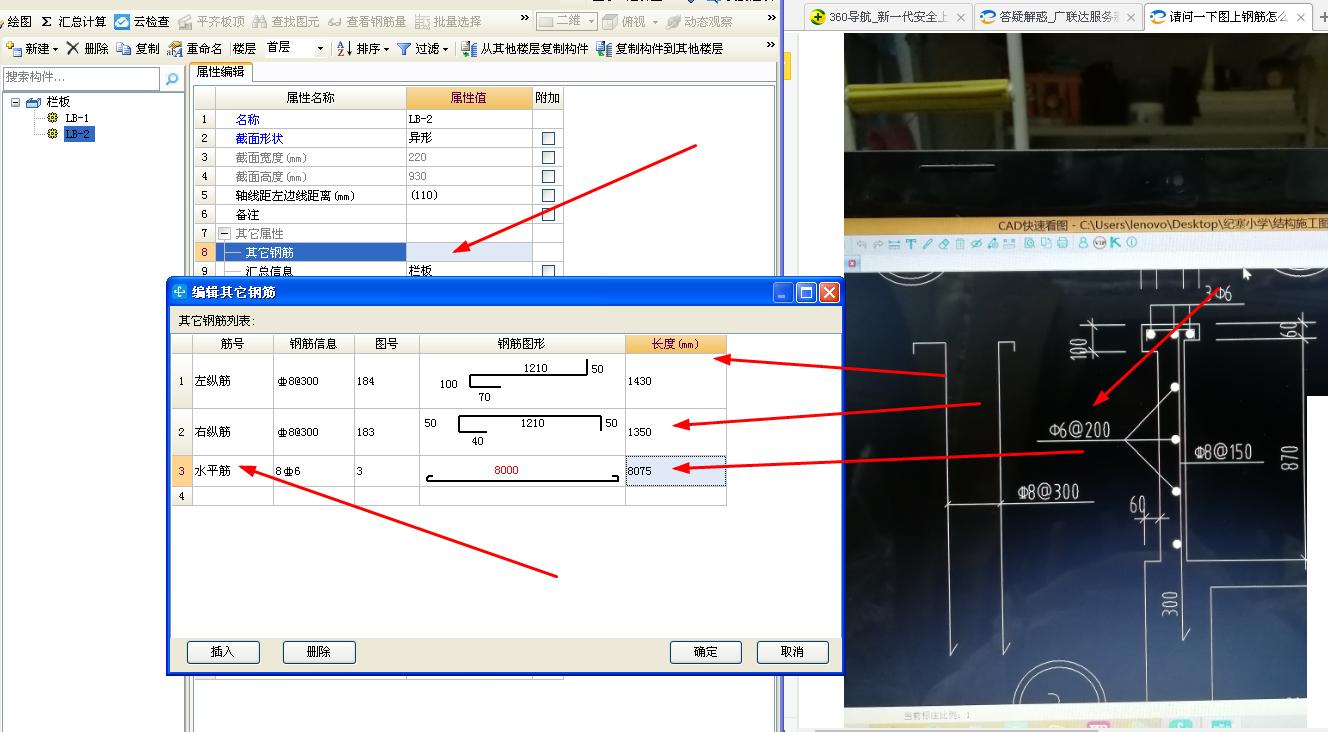Click 复制构件到其他楼层 toolbar icon
The width and height of the screenshot is (1328, 732).
660,48
